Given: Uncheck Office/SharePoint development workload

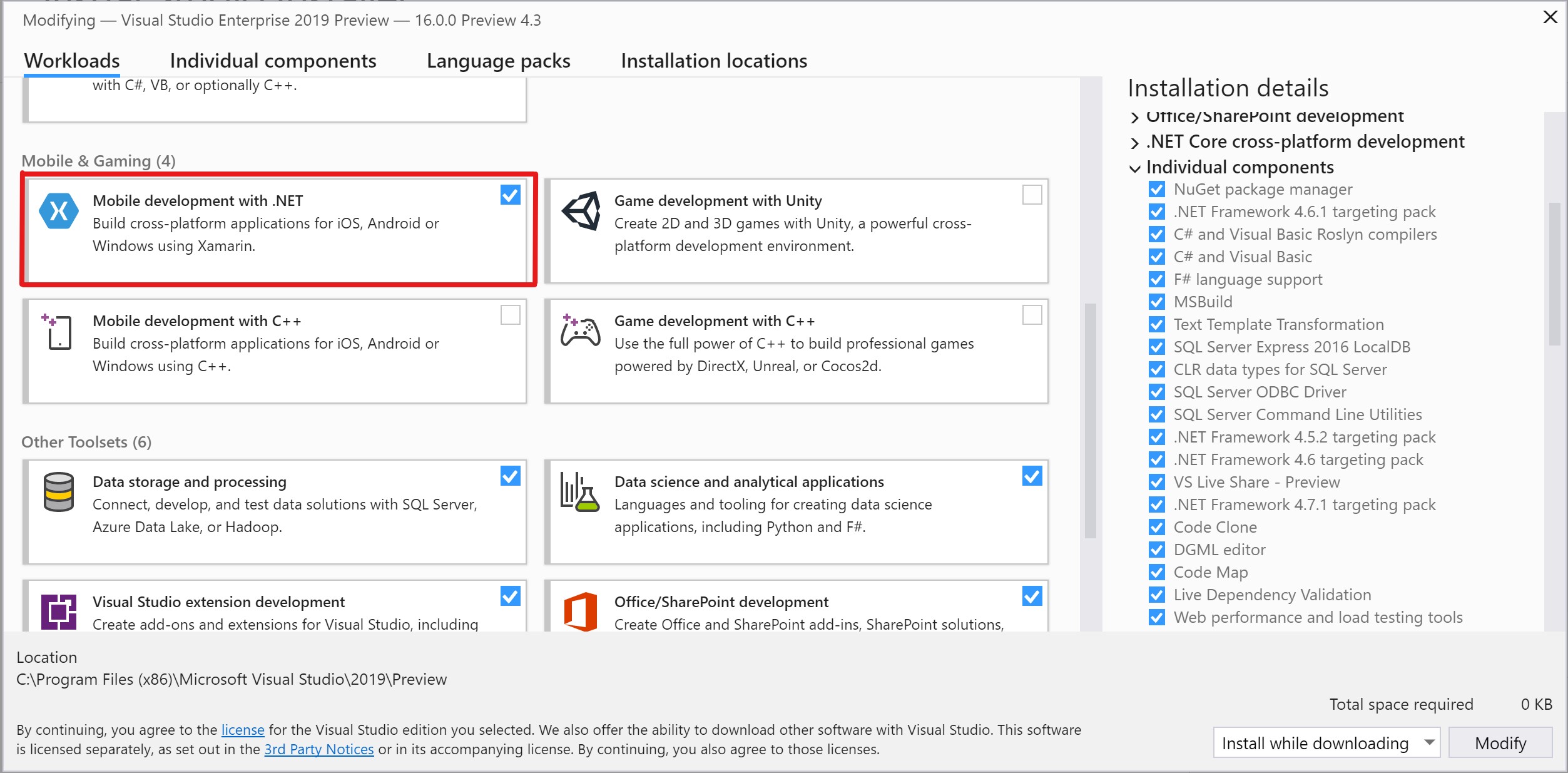Looking at the screenshot, I should [1032, 596].
